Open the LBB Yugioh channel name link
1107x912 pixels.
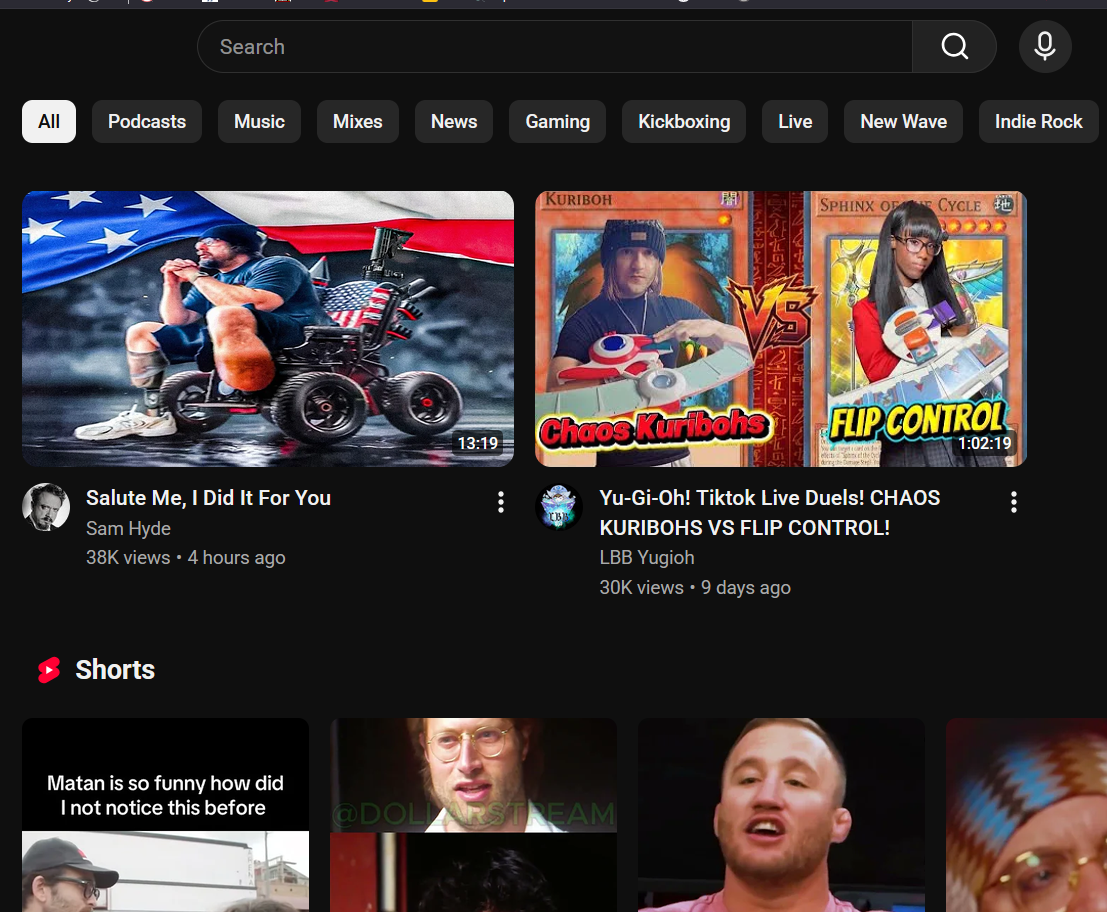(647, 558)
